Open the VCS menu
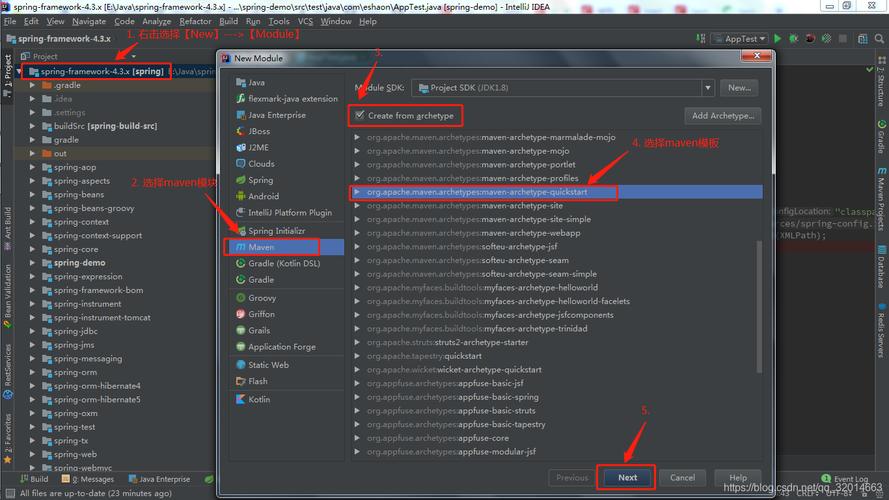Image resolution: width=889 pixels, height=500 pixels. pyautogui.click(x=305, y=21)
